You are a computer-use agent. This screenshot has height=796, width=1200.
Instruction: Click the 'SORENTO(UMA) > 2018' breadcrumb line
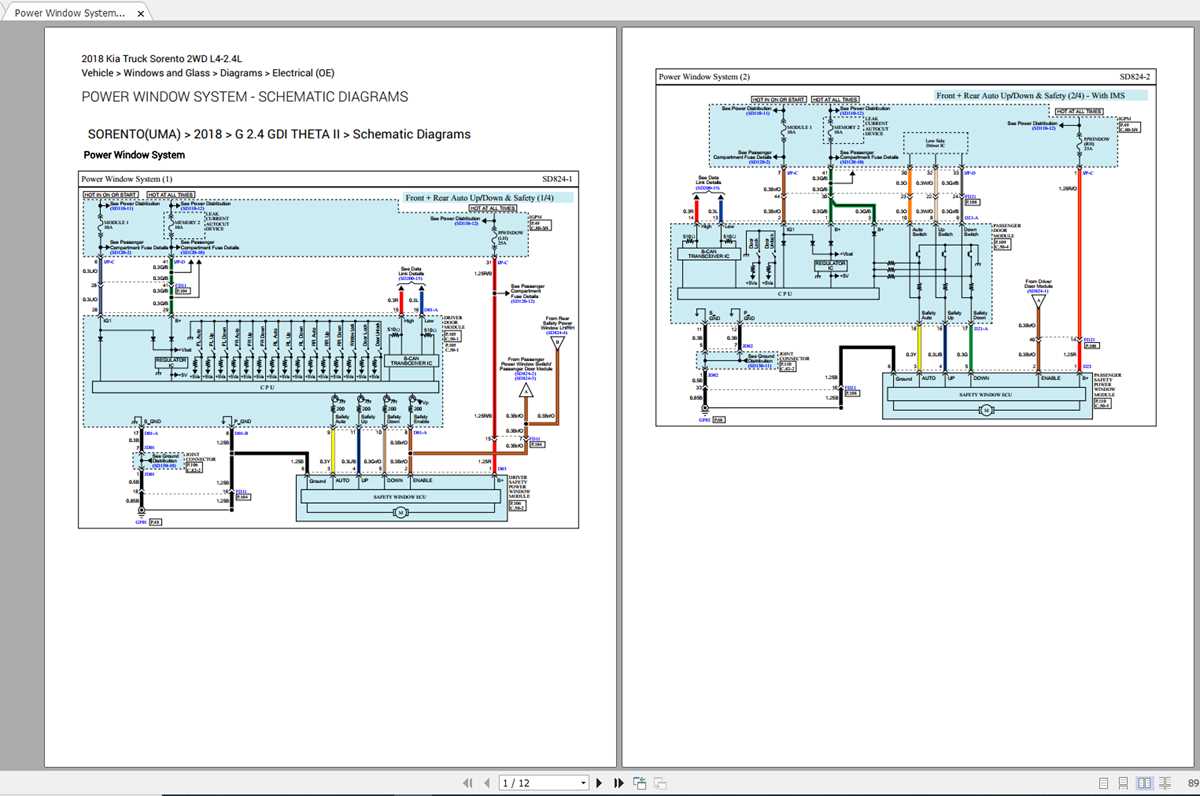(279, 134)
